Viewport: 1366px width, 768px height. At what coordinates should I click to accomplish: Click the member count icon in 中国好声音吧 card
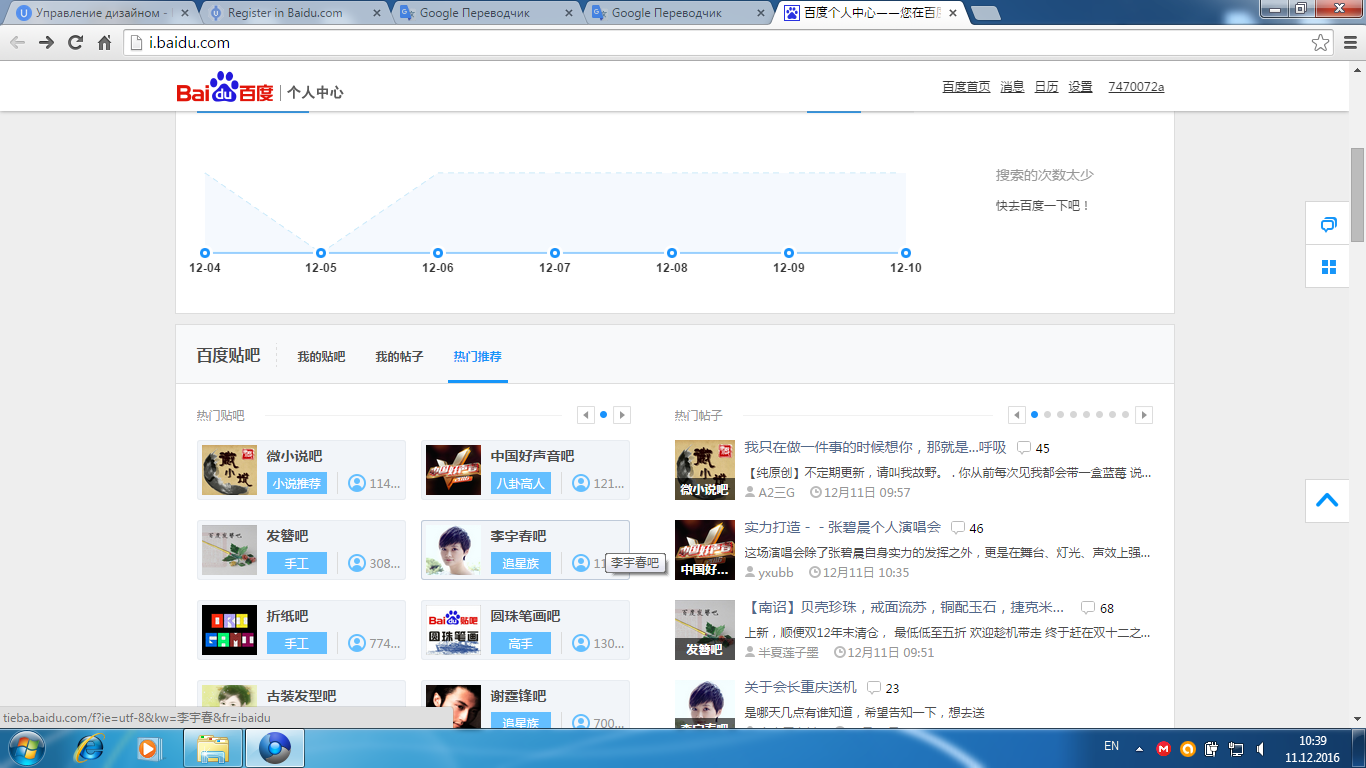[x=581, y=483]
